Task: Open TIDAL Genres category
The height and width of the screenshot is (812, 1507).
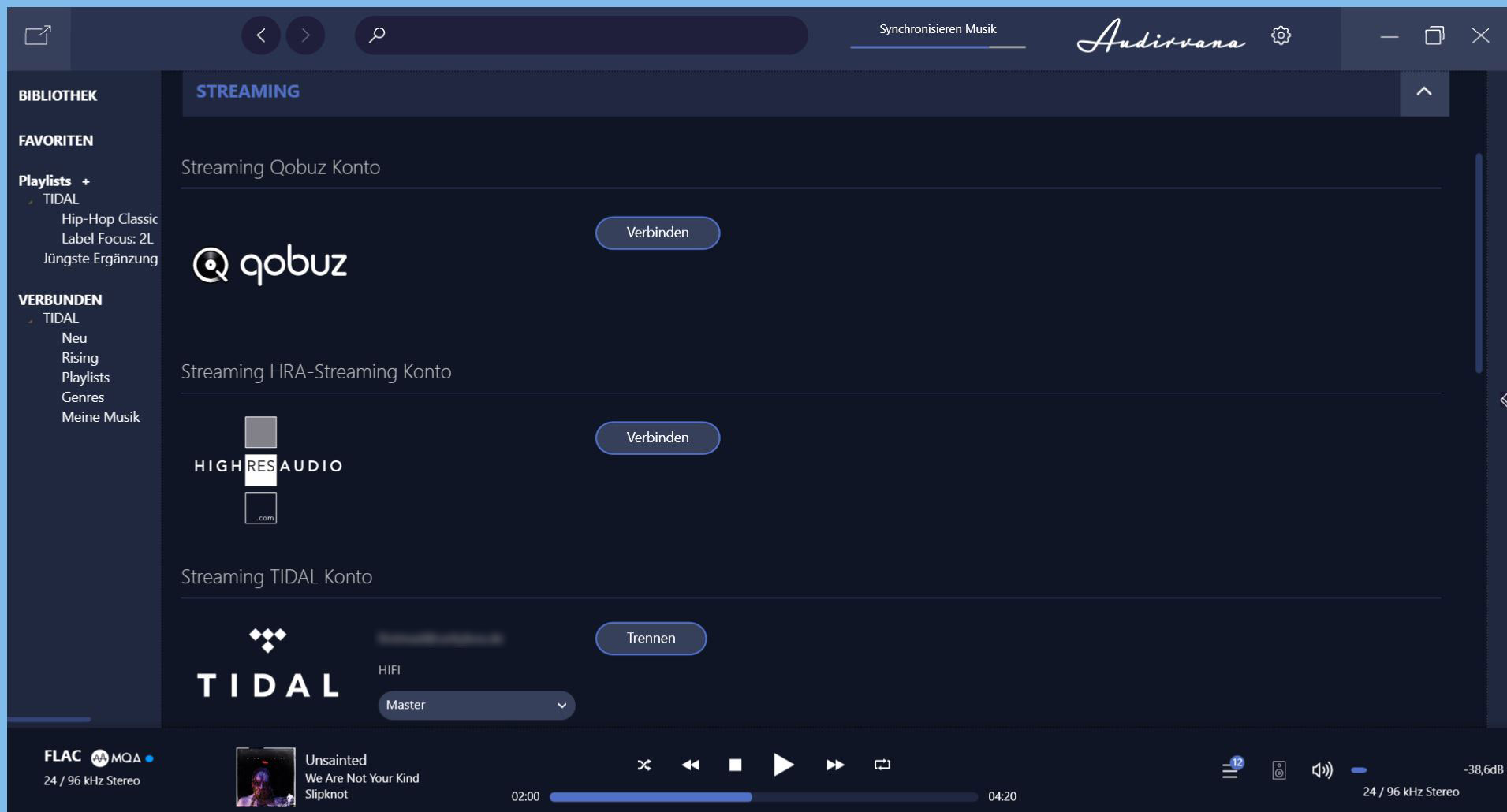Action: (83, 397)
